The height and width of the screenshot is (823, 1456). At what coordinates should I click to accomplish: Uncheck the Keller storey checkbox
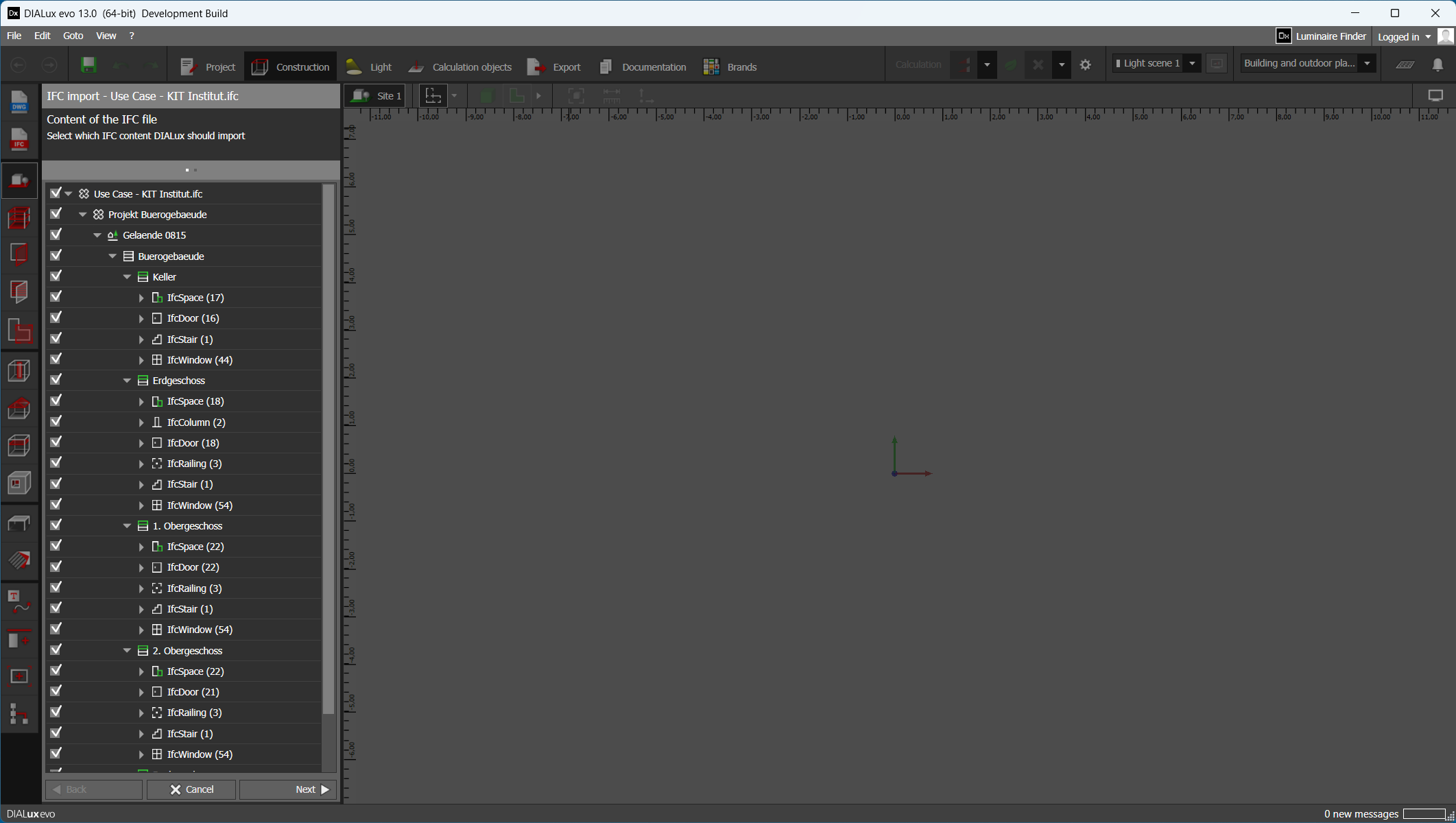click(56, 276)
